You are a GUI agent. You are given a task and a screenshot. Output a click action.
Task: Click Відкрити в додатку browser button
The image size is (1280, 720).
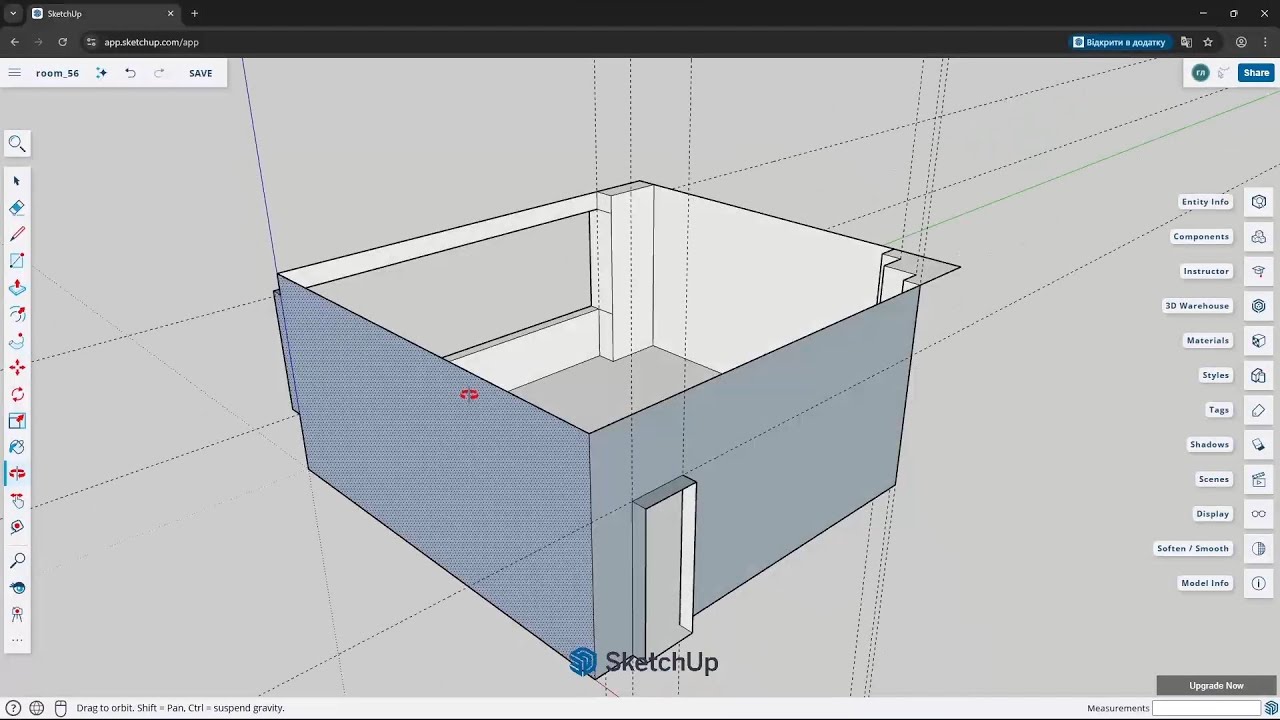(1119, 42)
